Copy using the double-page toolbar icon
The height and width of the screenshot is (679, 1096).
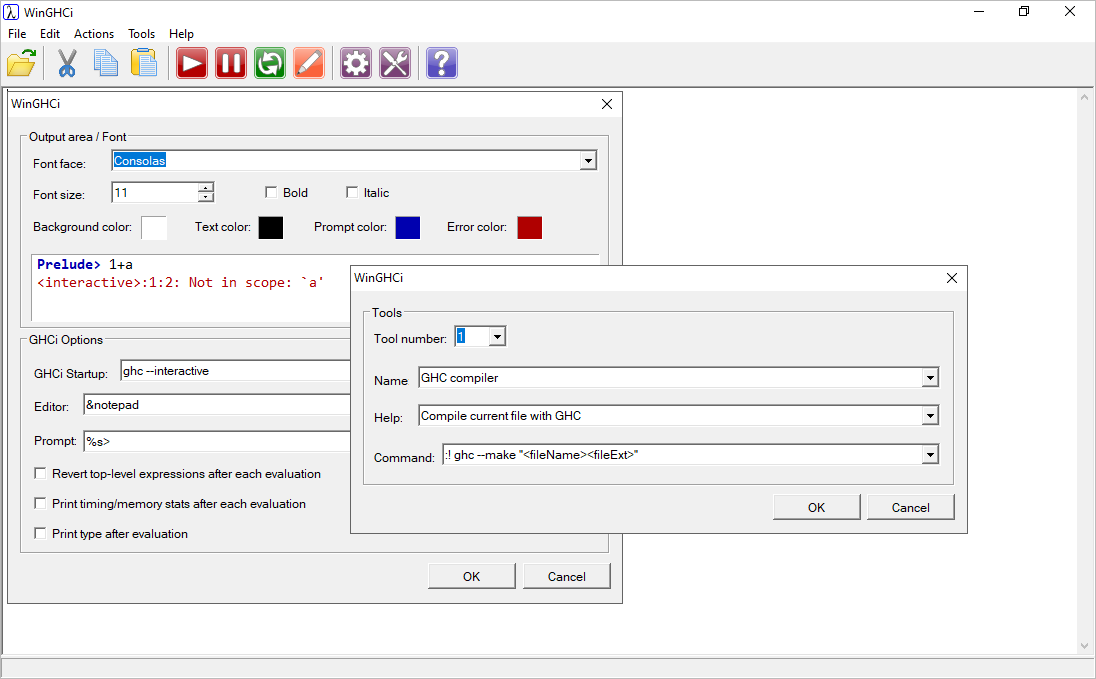pyautogui.click(x=106, y=63)
